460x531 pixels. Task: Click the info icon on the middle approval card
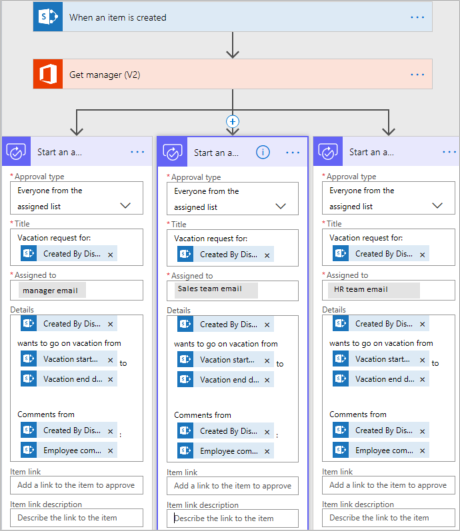click(x=263, y=152)
